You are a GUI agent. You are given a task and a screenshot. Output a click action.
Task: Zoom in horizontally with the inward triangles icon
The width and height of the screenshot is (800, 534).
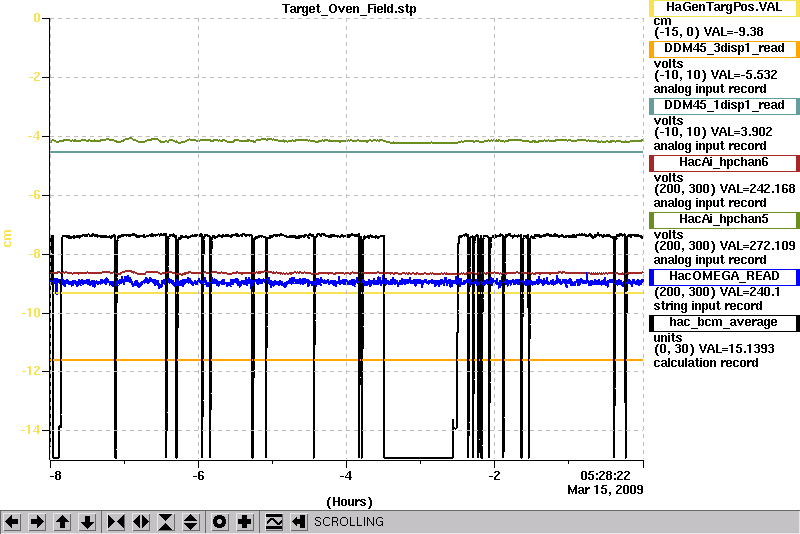(116, 522)
